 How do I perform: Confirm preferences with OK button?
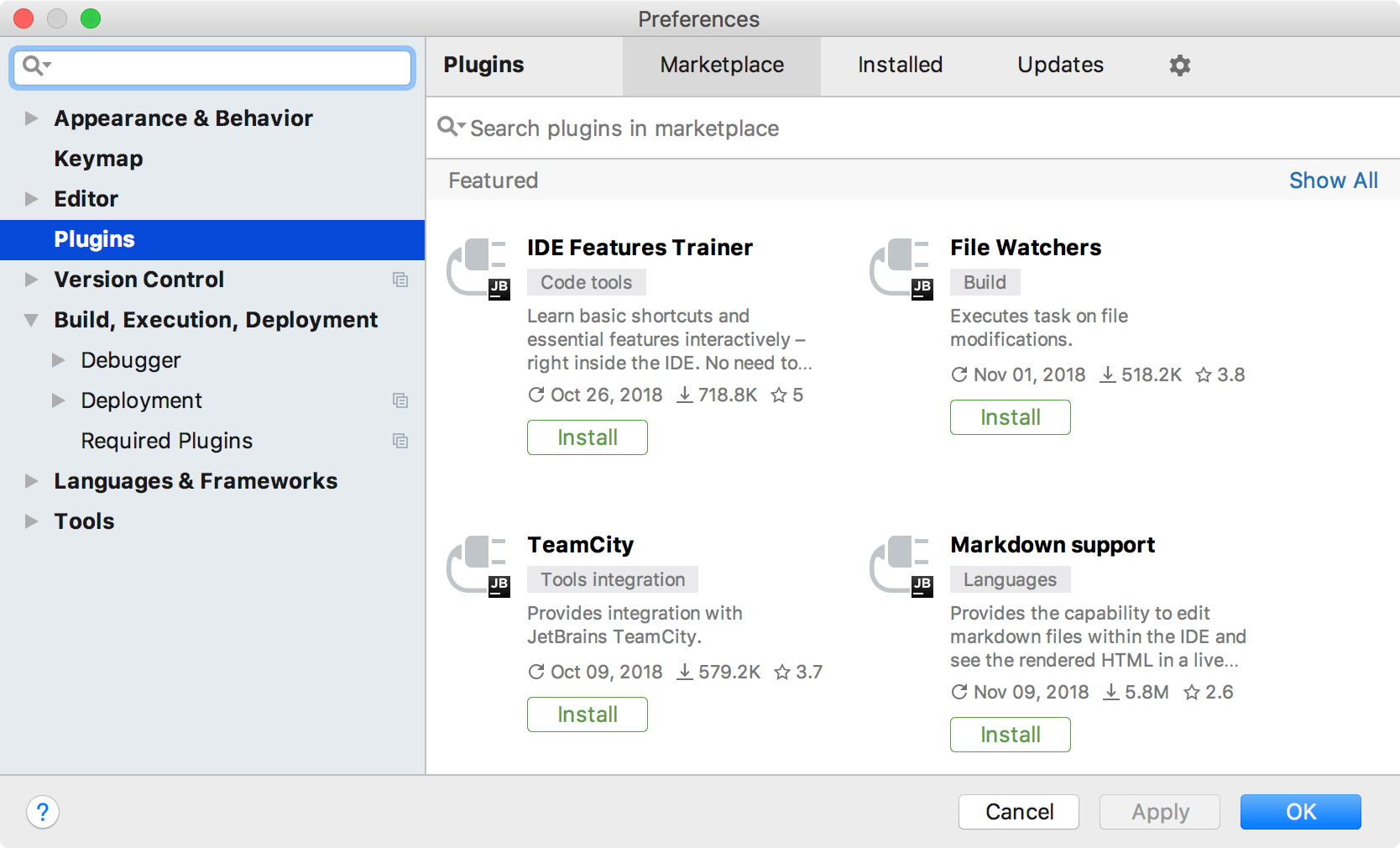tap(1301, 812)
